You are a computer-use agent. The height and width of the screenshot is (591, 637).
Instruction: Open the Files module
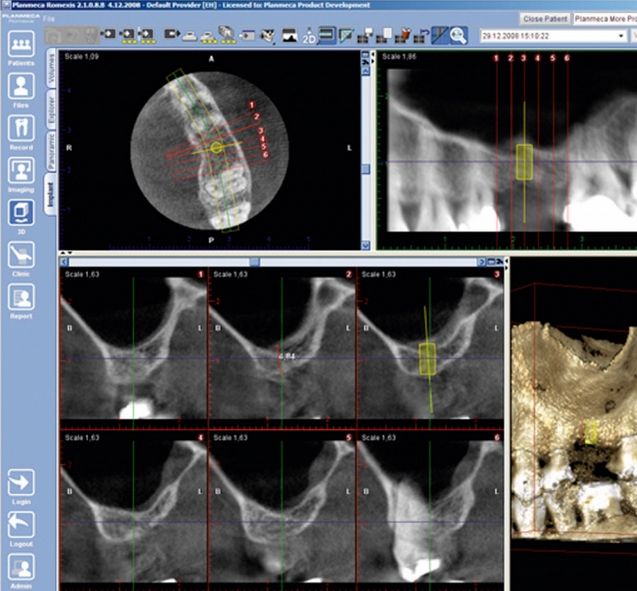22,87
